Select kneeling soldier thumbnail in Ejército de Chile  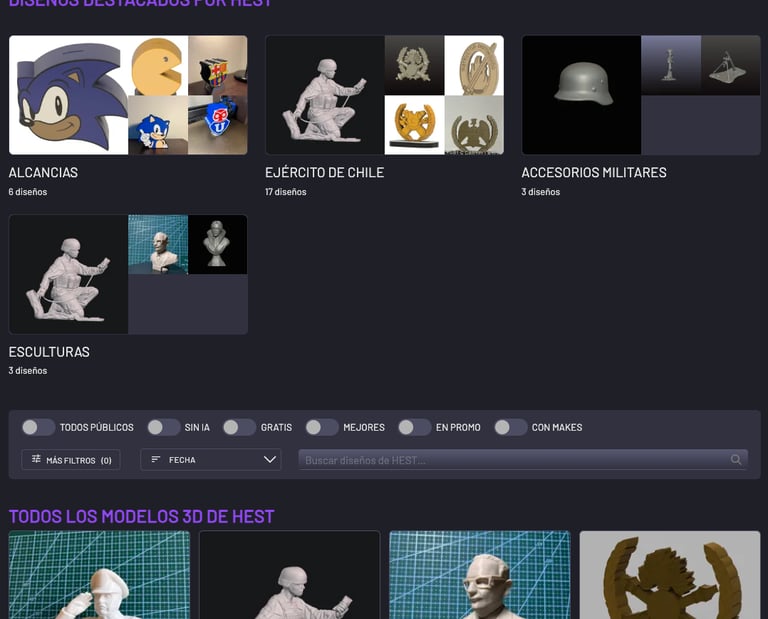tap(325, 95)
